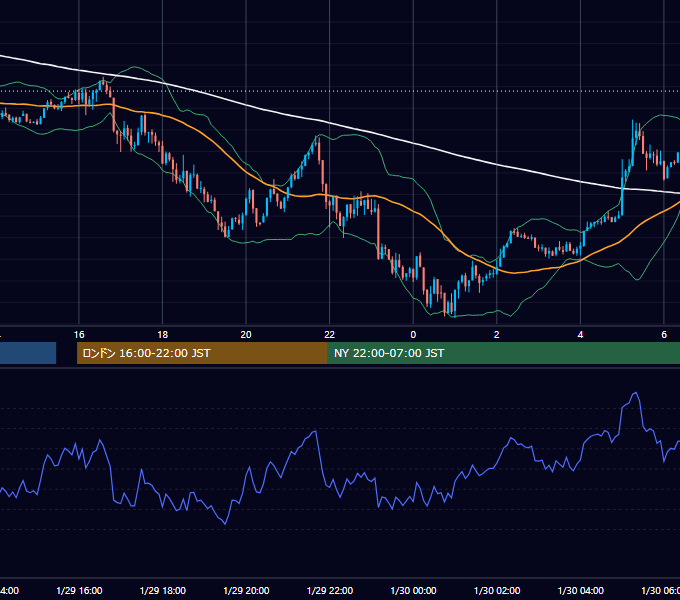Screen dimensions: 680x600
Task: Select the NY 22:00-07:00 JST session bar
Action: pyautogui.click(x=503, y=353)
